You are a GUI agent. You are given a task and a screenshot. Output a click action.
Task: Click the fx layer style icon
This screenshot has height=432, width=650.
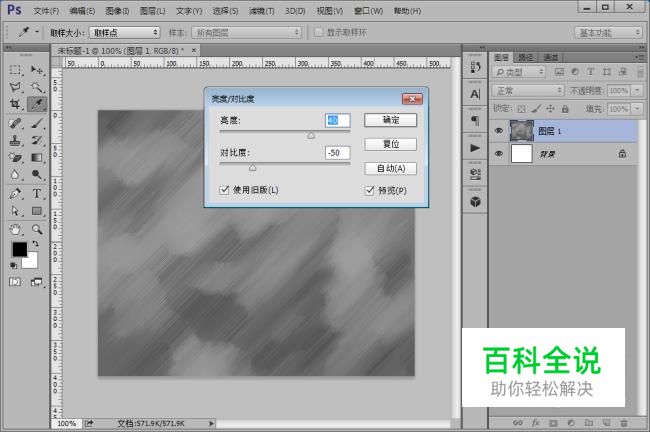click(535, 423)
